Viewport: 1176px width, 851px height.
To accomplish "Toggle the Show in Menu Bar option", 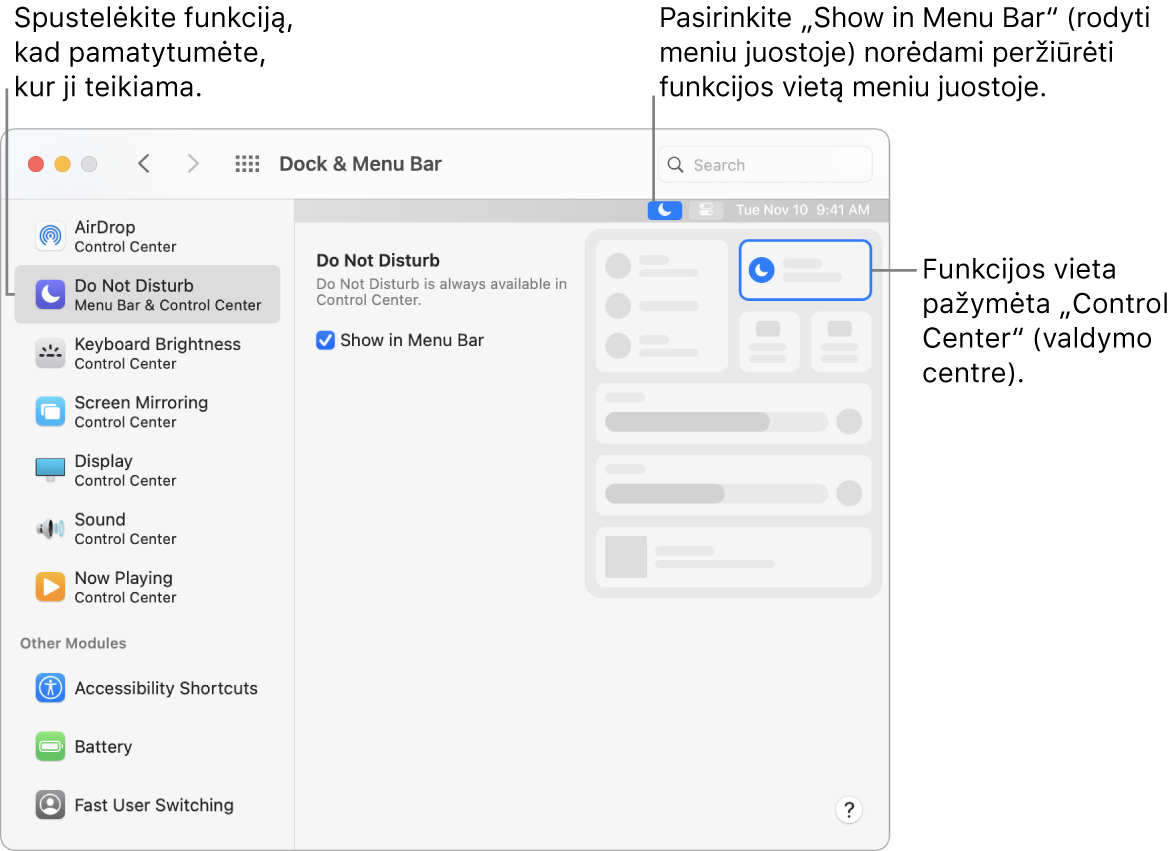I will (x=324, y=340).
